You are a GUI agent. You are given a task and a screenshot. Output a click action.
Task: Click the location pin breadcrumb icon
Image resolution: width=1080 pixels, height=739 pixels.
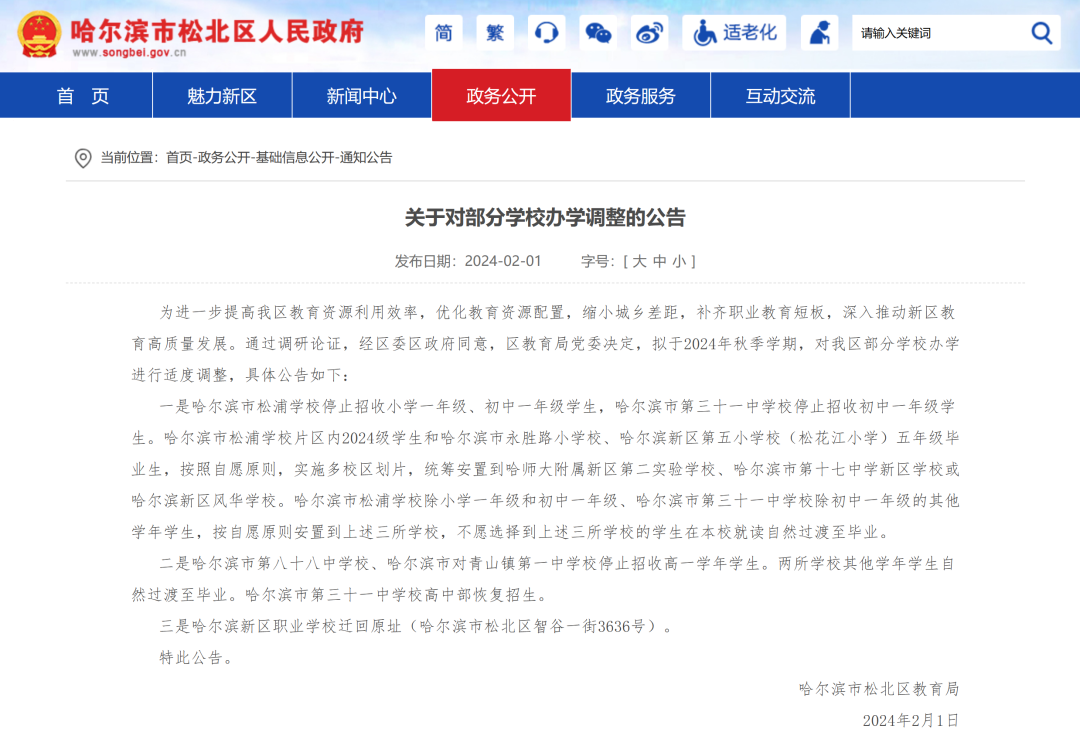pyautogui.click(x=83, y=158)
